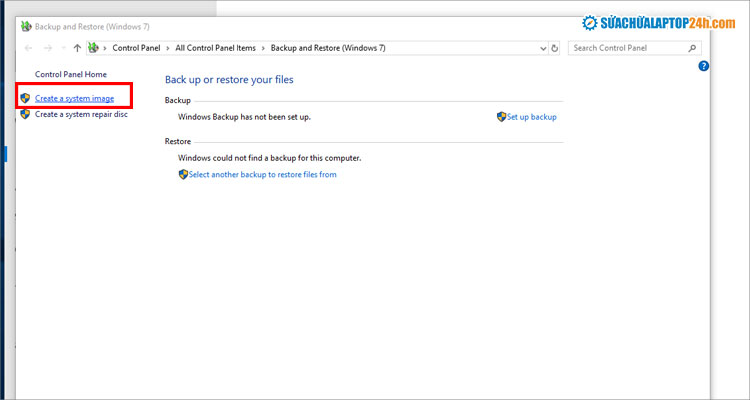Go to All Control Panel Items breadcrumb
This screenshot has height=400, width=750.
click(216, 48)
